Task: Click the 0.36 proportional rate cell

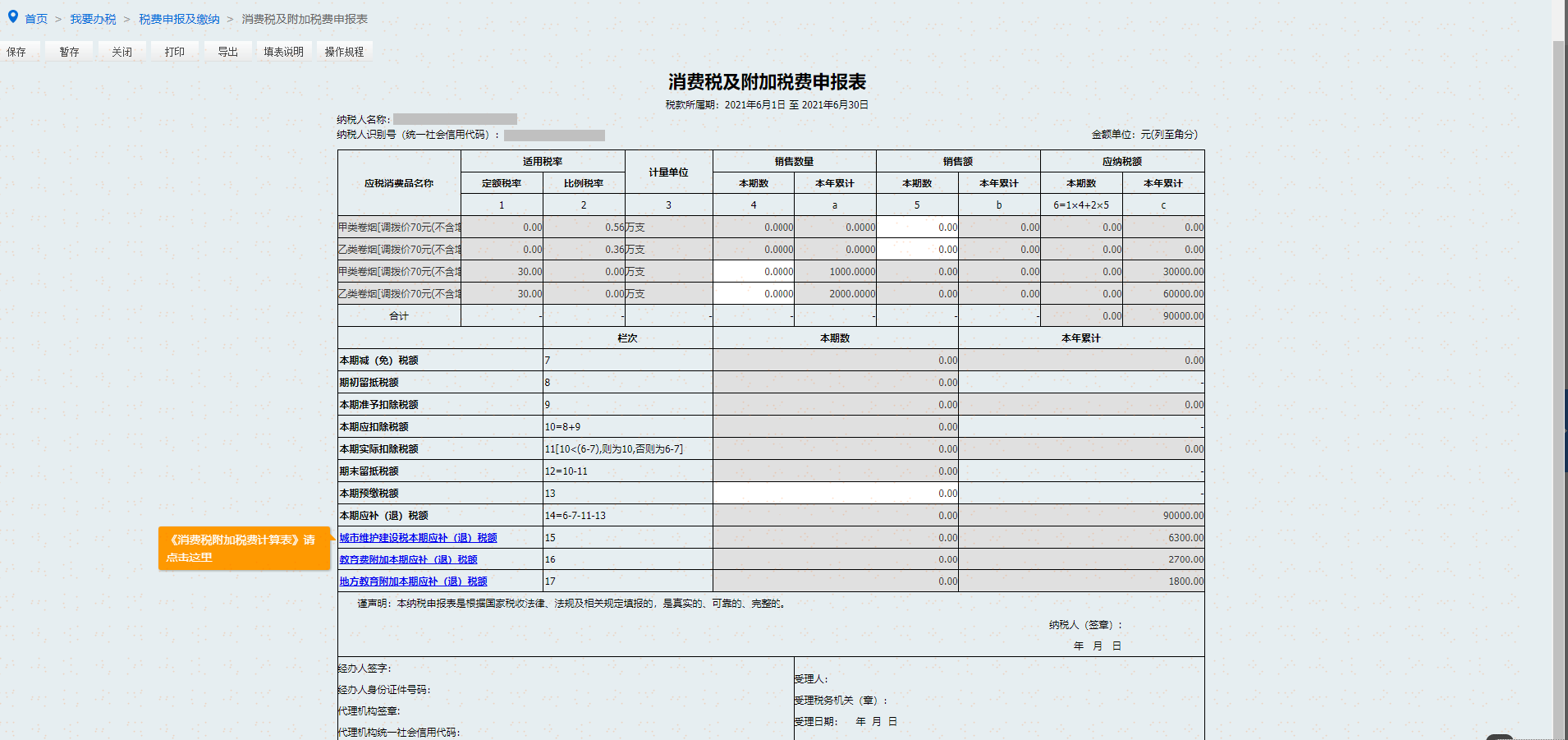Action: point(584,250)
